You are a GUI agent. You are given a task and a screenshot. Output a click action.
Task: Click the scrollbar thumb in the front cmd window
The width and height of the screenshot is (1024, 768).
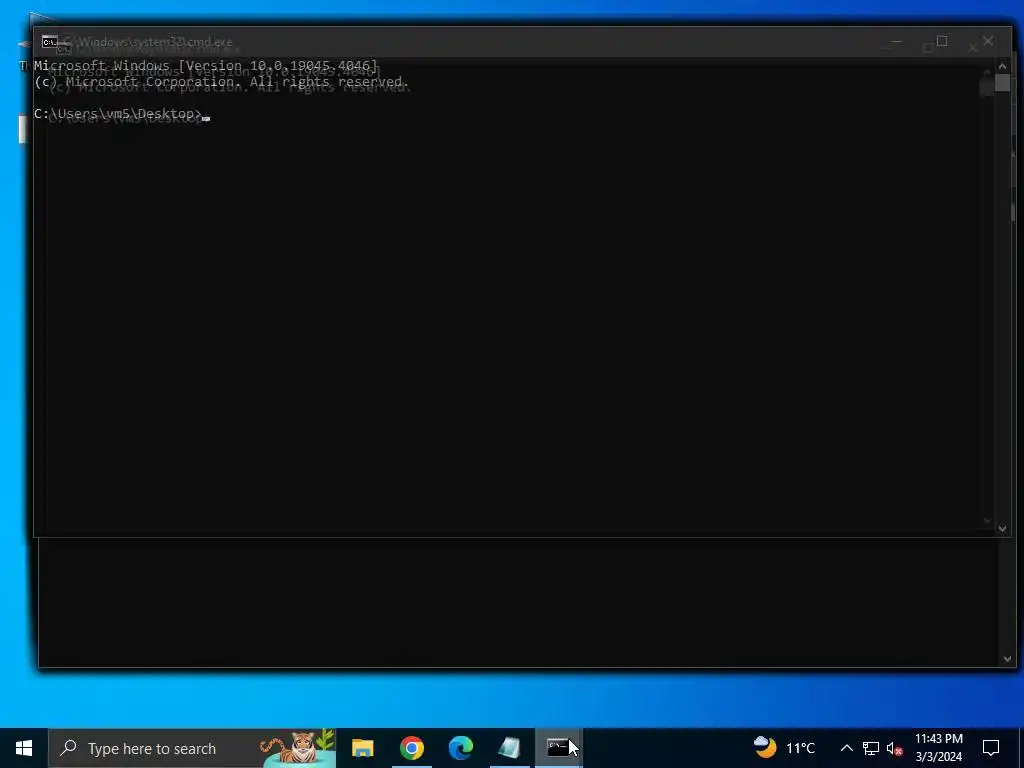click(1002, 83)
